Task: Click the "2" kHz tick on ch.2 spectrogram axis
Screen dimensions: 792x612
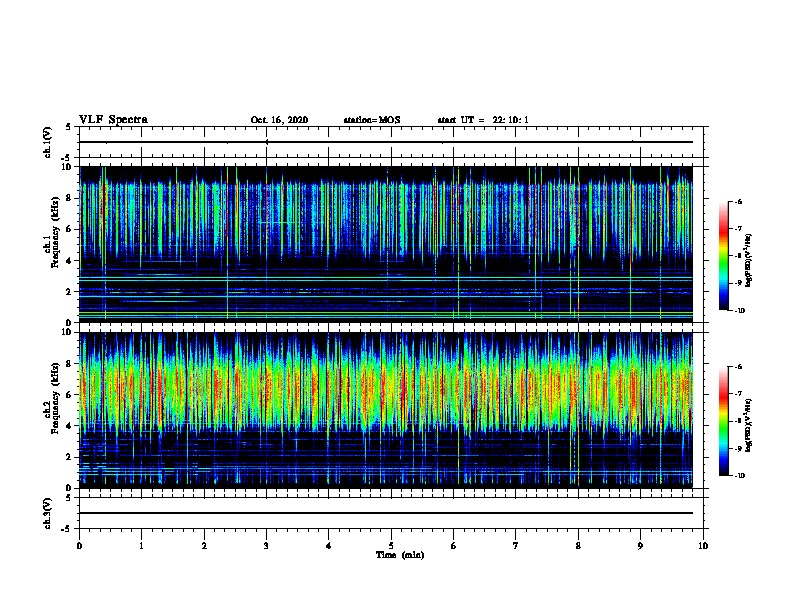Action: (x=70, y=457)
